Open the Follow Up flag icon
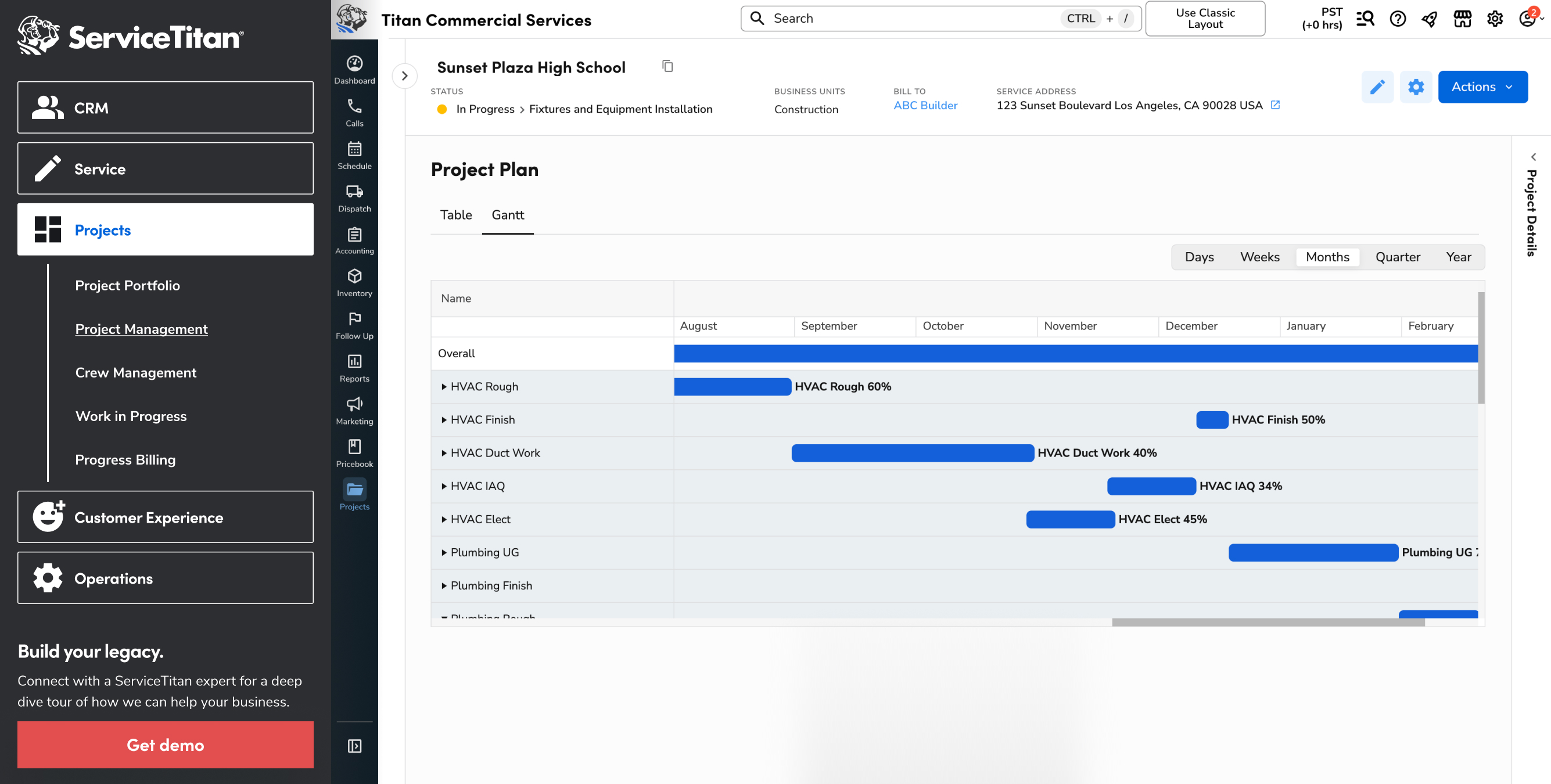The width and height of the screenshot is (1551, 784). pyautogui.click(x=354, y=325)
